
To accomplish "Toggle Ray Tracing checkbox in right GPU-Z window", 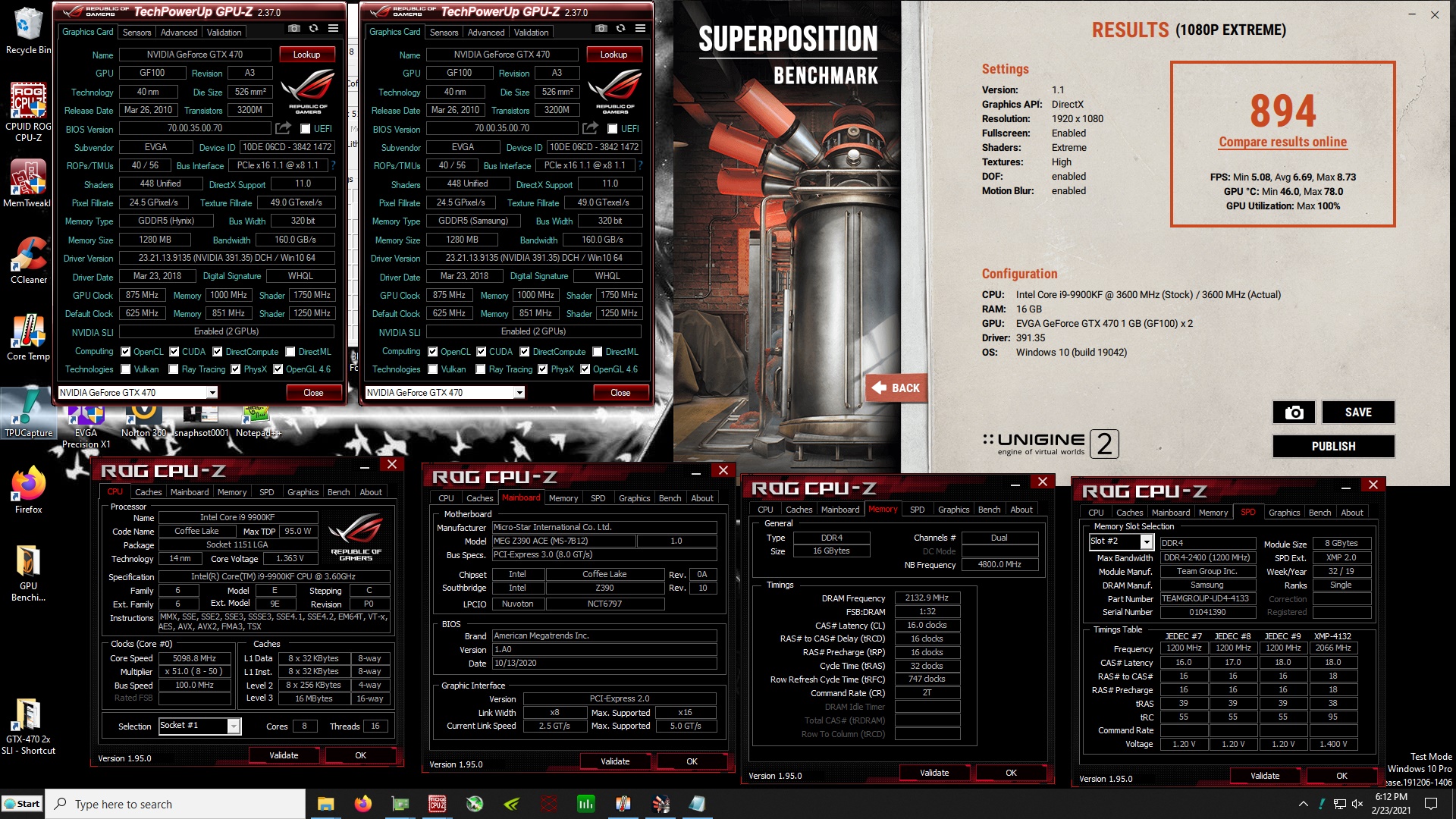I will (481, 369).
